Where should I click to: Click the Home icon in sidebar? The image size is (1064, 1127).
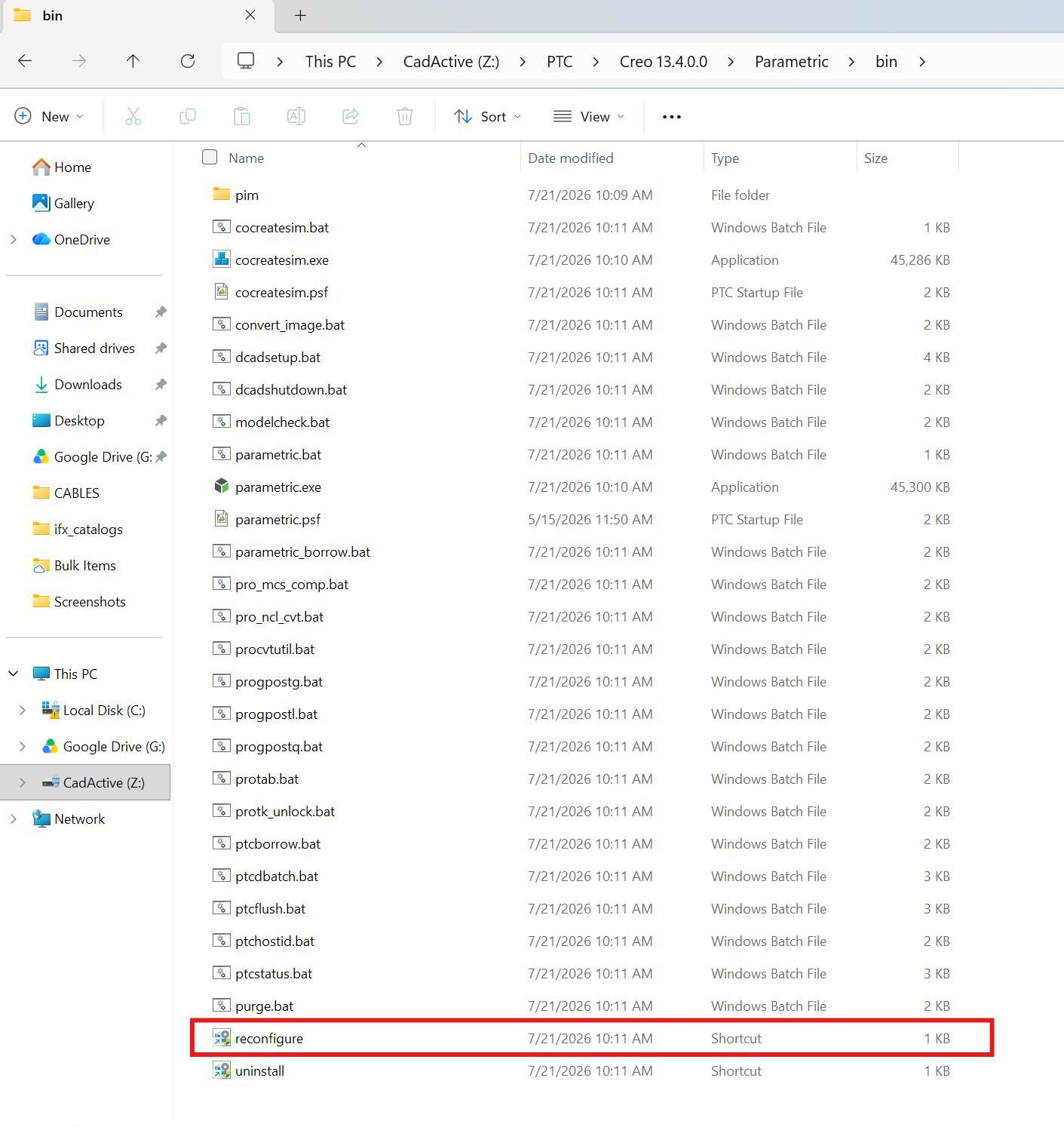coord(41,167)
